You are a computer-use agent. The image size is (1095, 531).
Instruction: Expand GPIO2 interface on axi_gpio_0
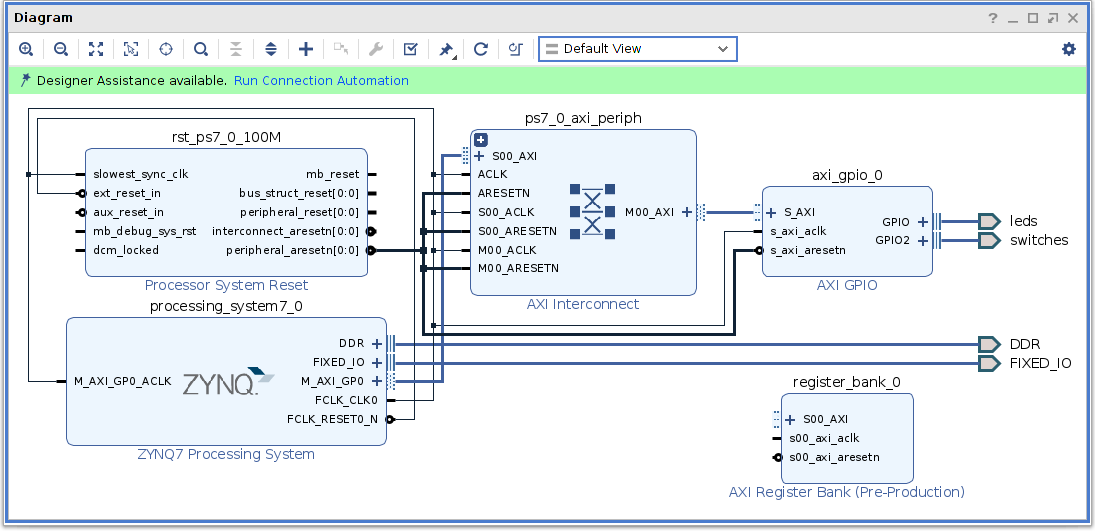point(922,240)
